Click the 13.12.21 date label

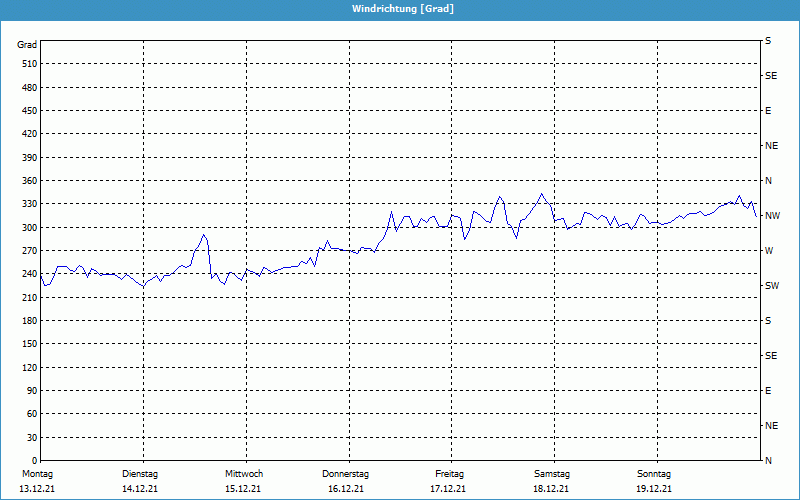click(36, 489)
